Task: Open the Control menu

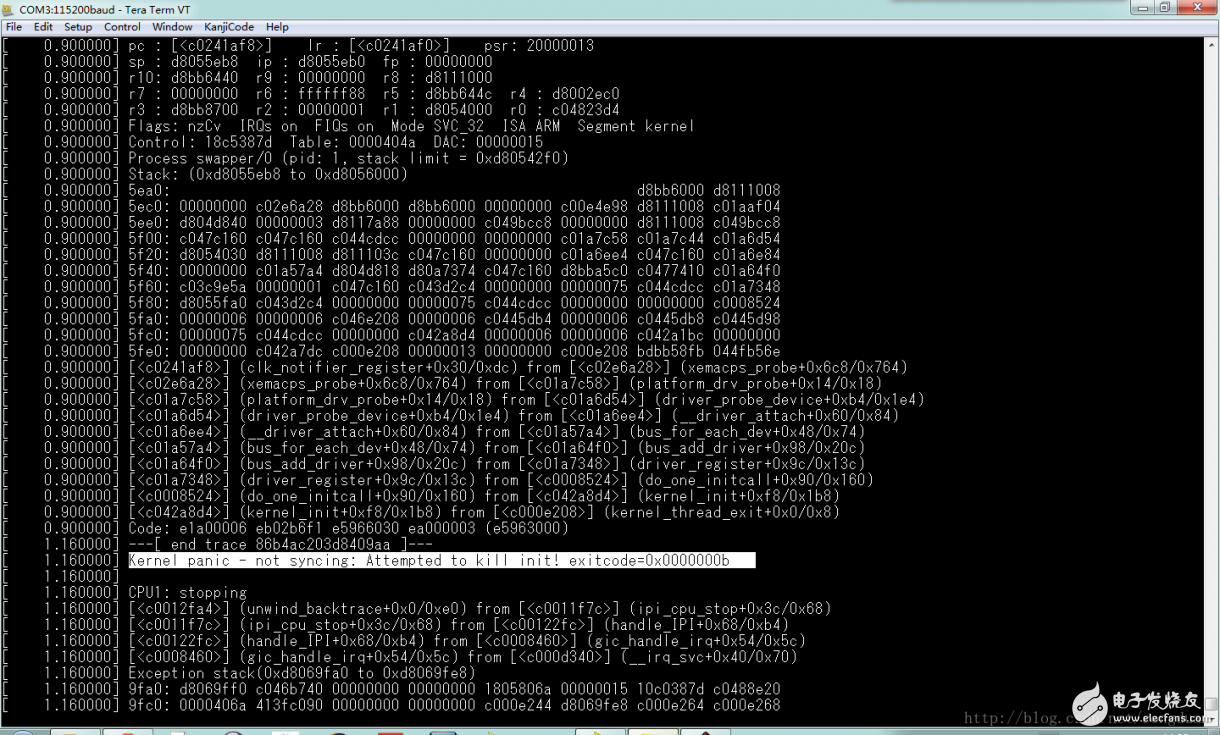Action: [122, 27]
